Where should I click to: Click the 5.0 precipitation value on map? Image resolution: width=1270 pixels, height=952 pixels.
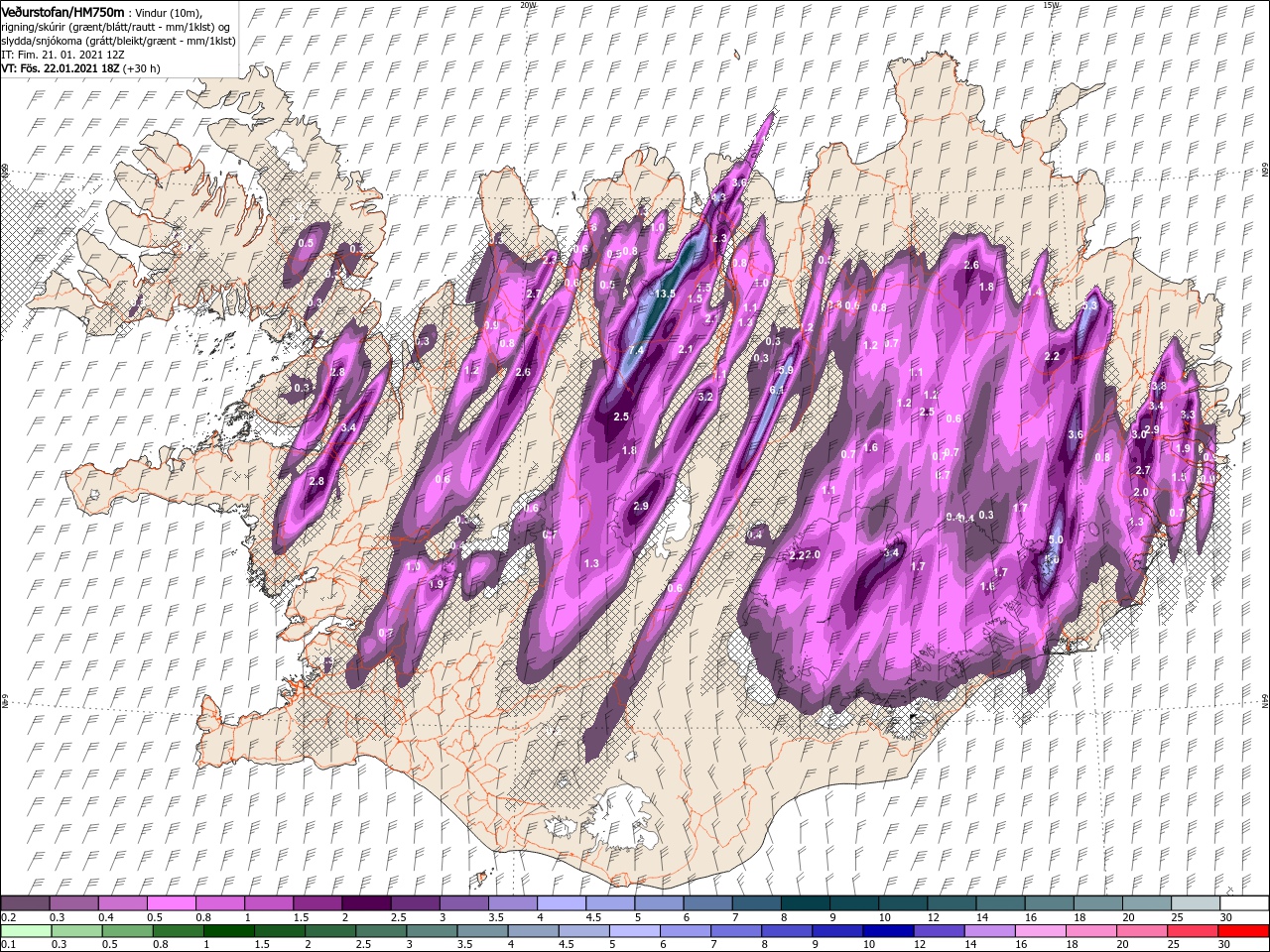pyautogui.click(x=1056, y=539)
